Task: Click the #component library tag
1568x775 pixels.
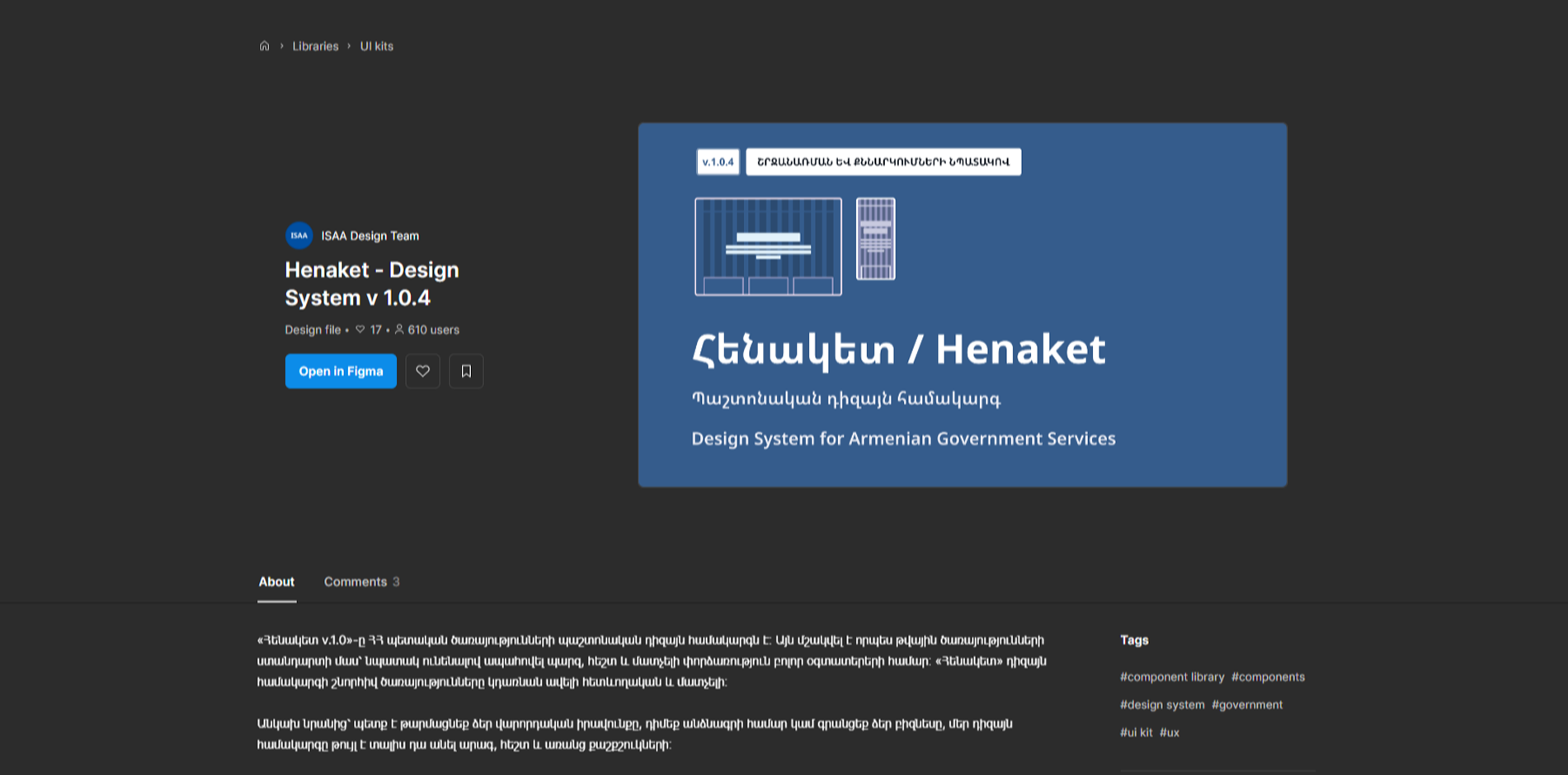Action: 1172,677
